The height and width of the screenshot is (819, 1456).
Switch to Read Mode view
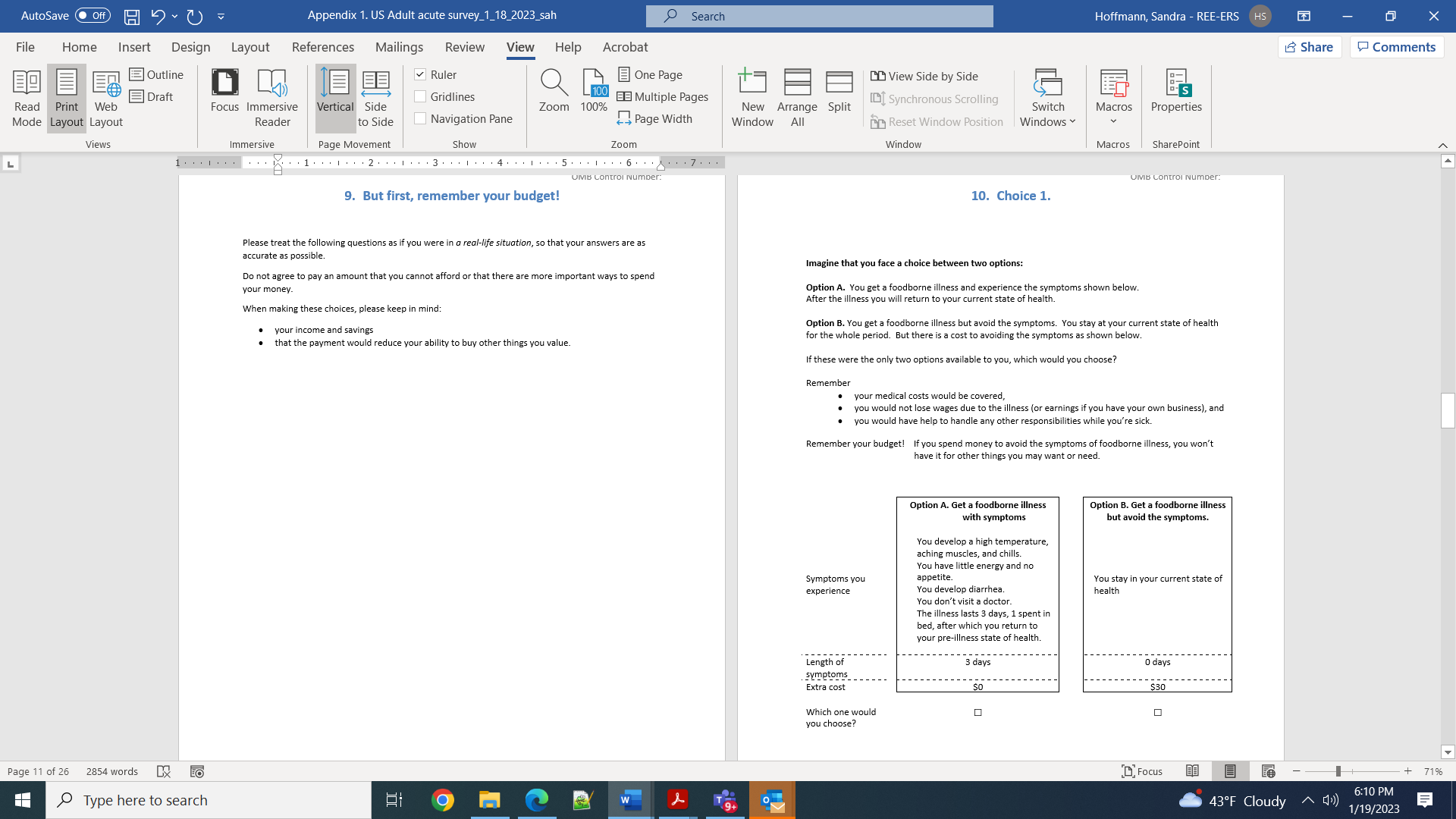click(x=27, y=98)
